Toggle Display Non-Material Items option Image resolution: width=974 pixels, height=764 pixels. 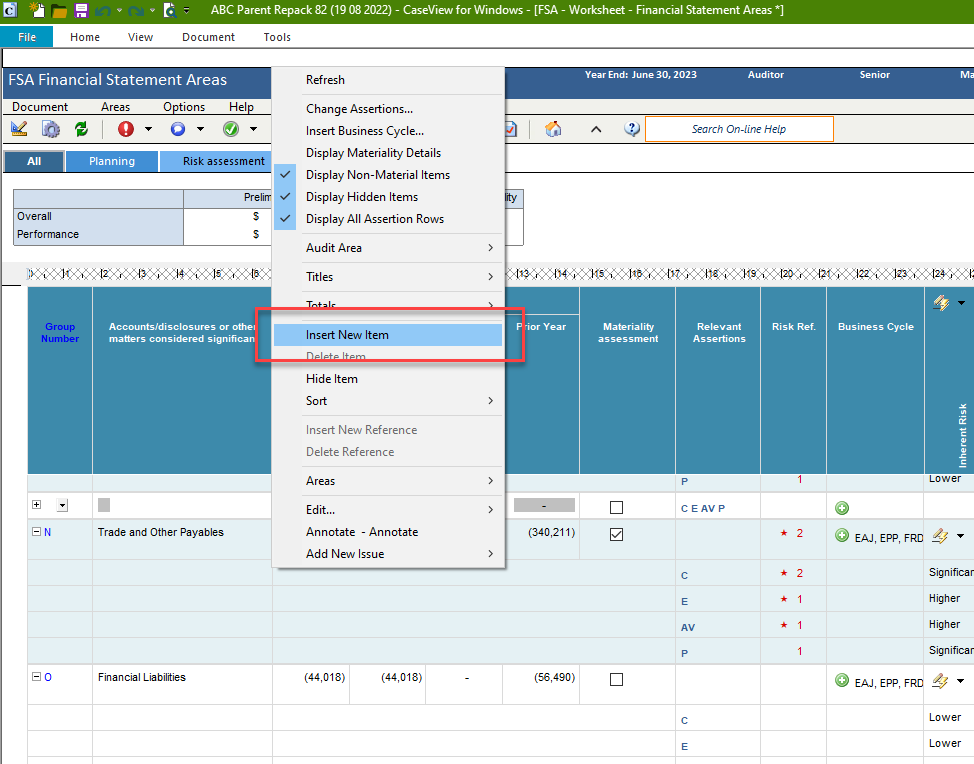(x=388, y=175)
